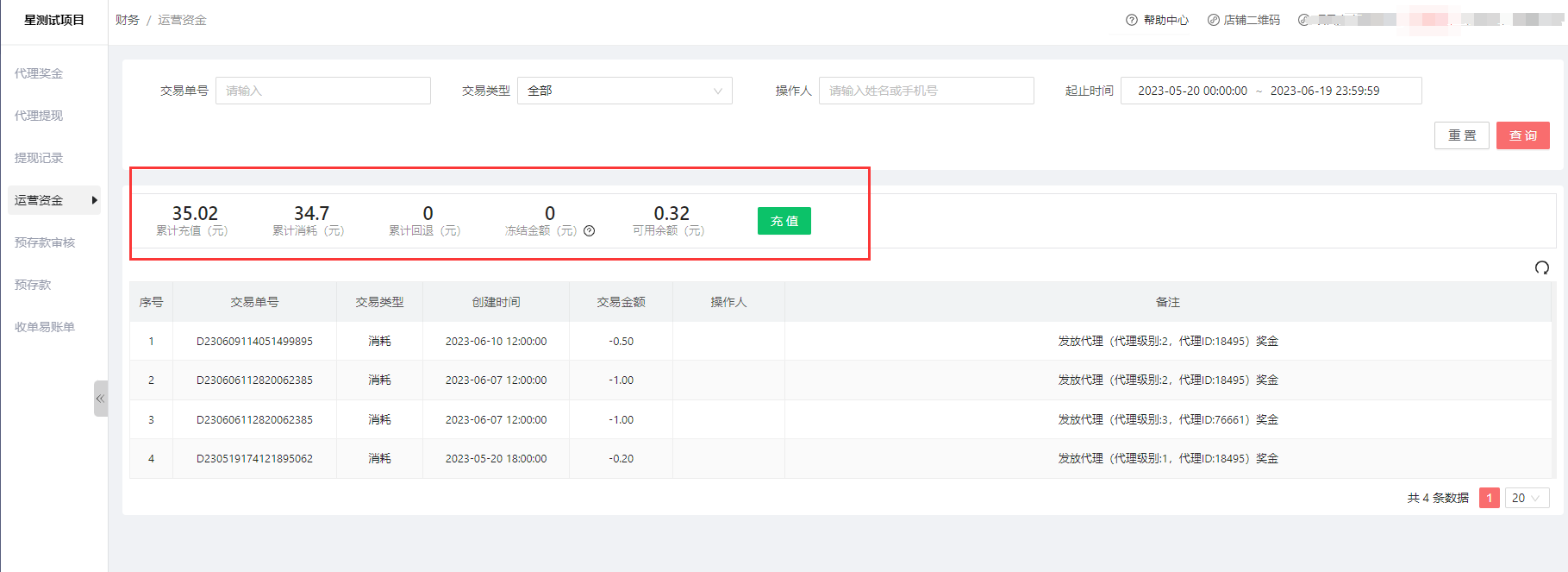Click the 帮助中心 question mark icon

(x=1131, y=20)
